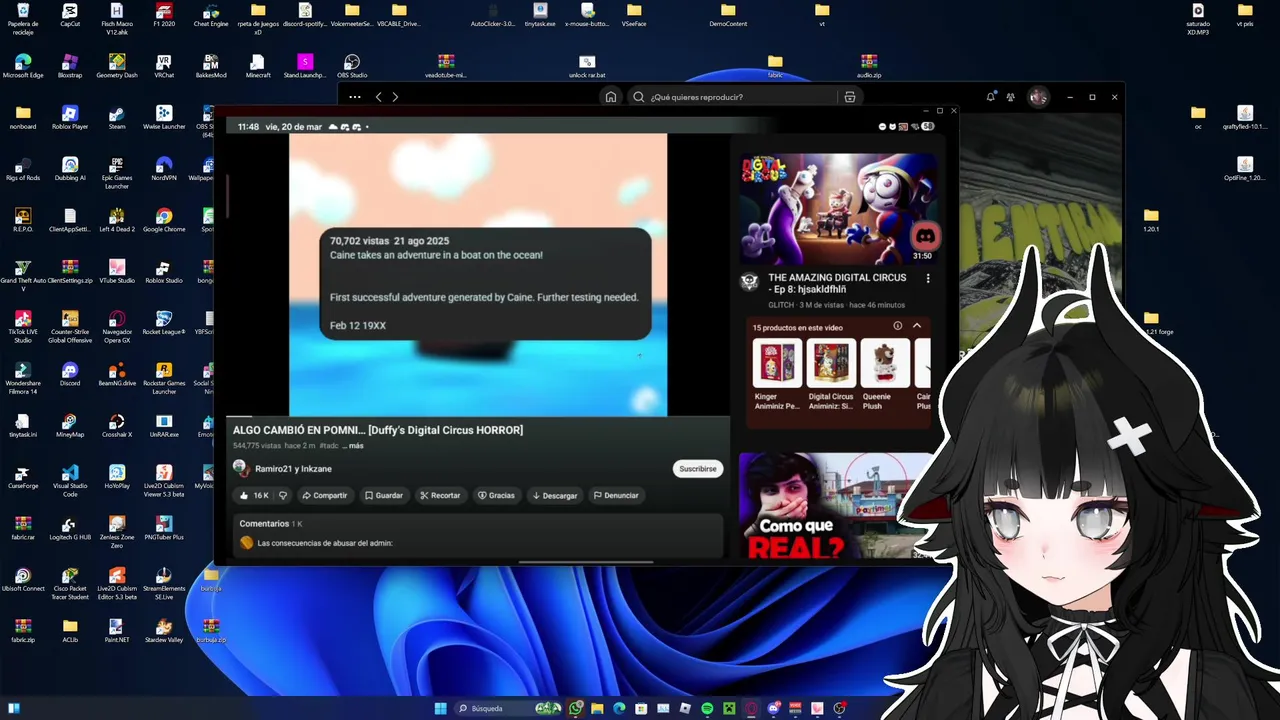The width and height of the screenshot is (1280, 720).
Task: Select the Papelera de reciclaje icon
Action: click(23, 18)
